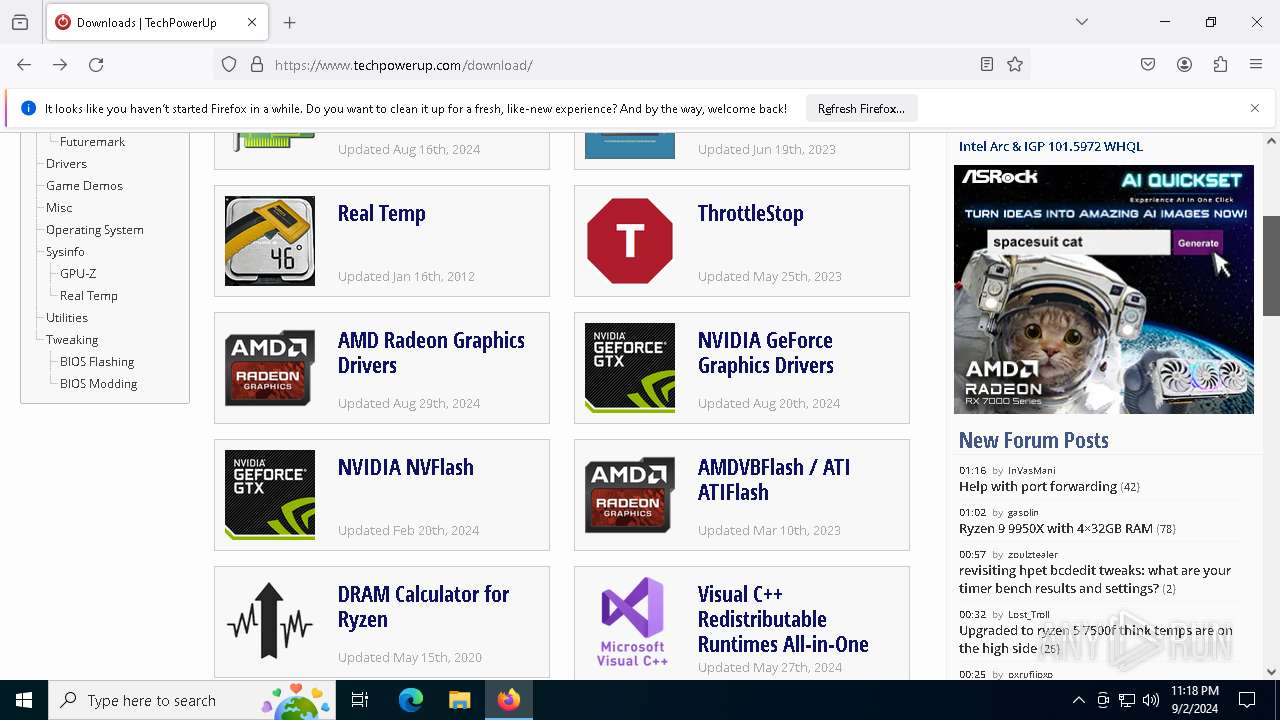Image resolution: width=1280 pixels, height=720 pixels.
Task: Click the NVIDIA NVFlash GeForce logo
Action: (270, 495)
